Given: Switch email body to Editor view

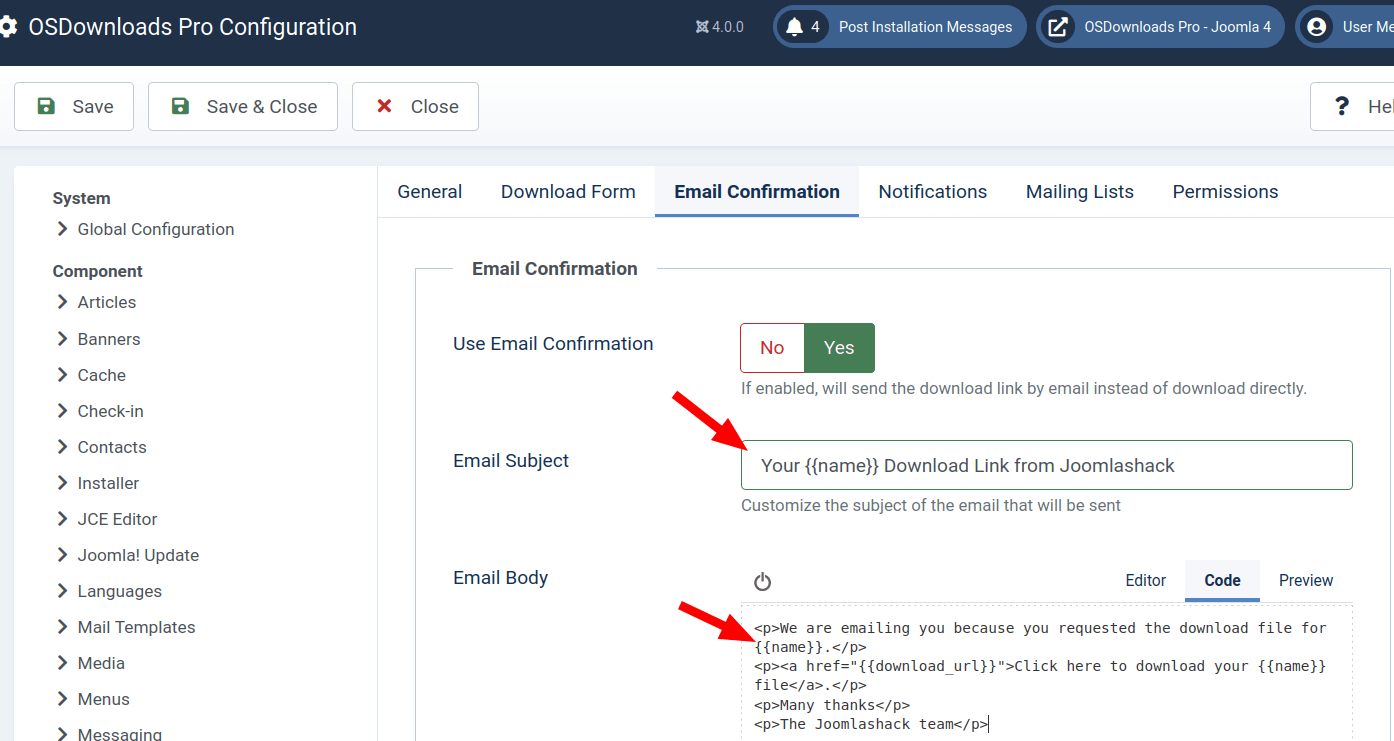Looking at the screenshot, I should pos(1146,581).
